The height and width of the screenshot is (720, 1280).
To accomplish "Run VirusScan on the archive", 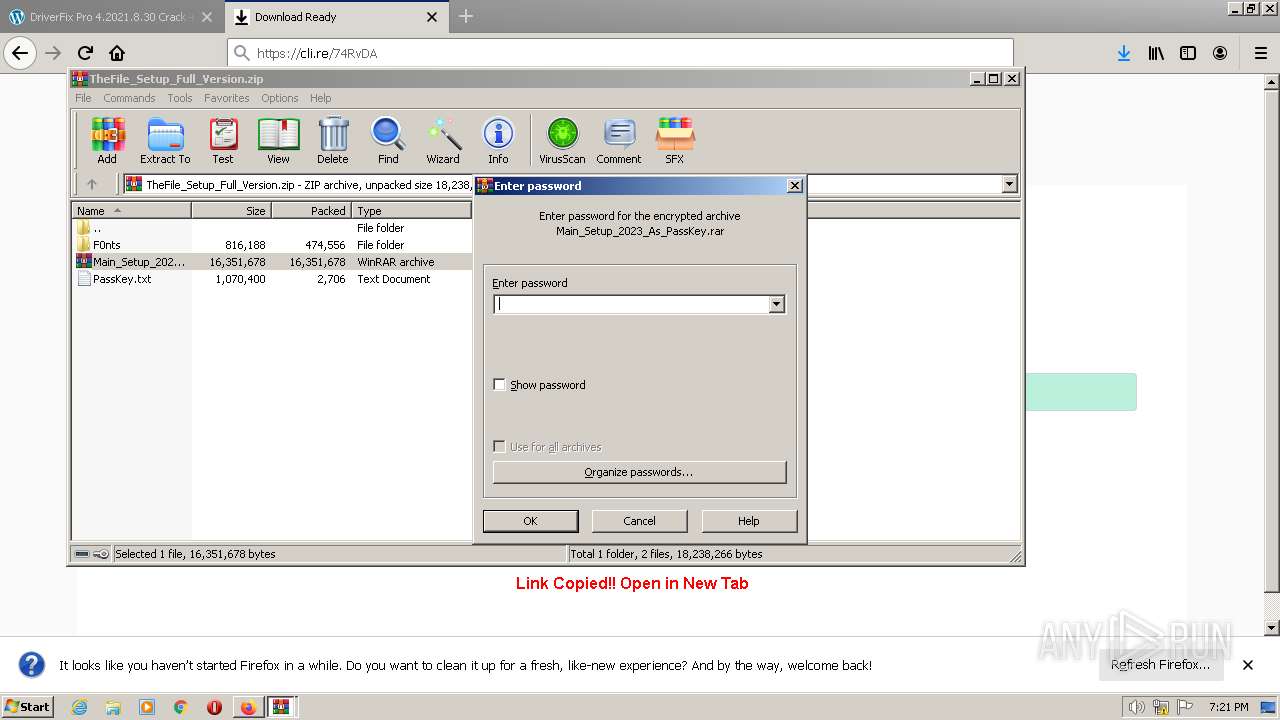I will (562, 140).
